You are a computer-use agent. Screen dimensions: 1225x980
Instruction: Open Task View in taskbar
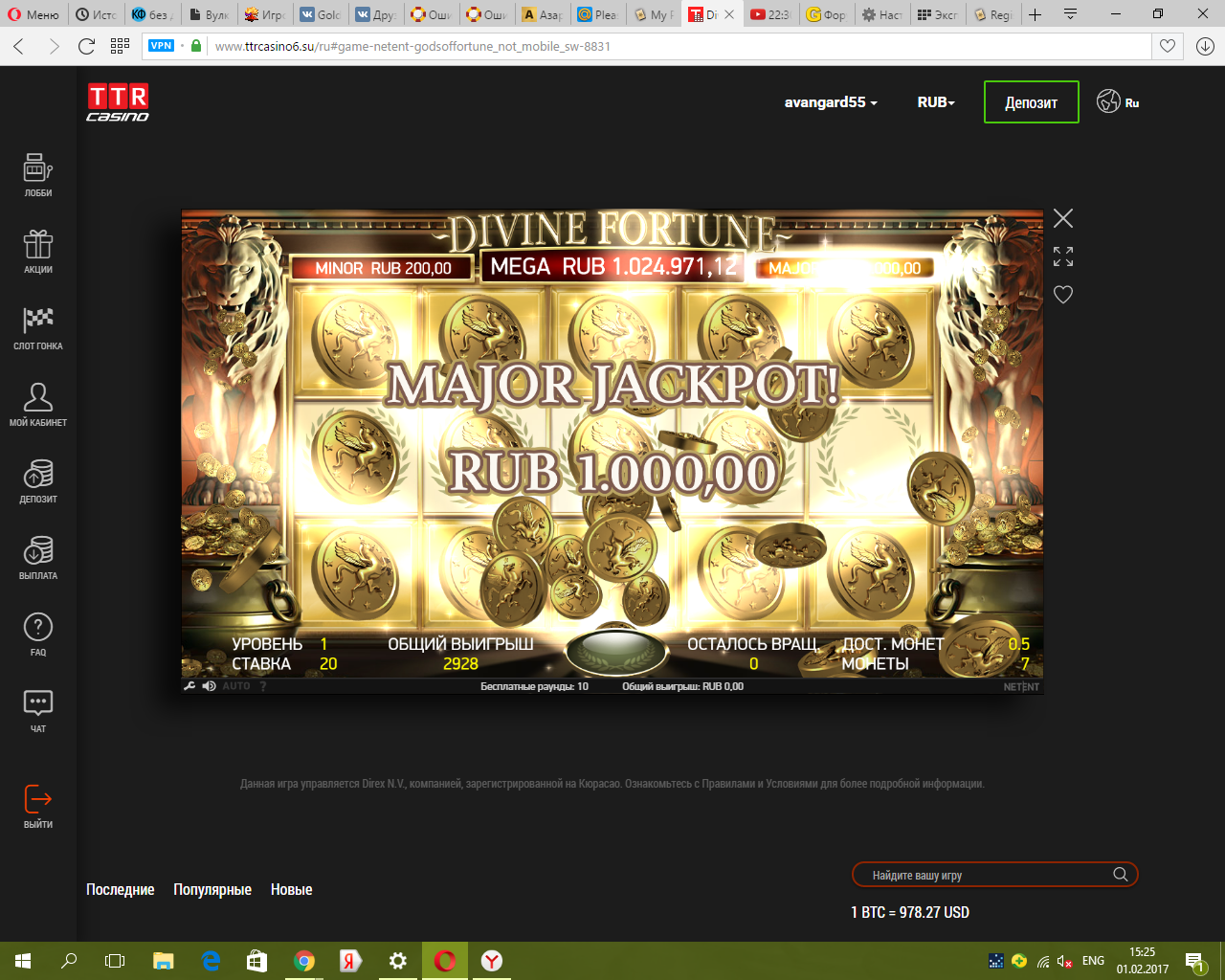tap(115, 961)
